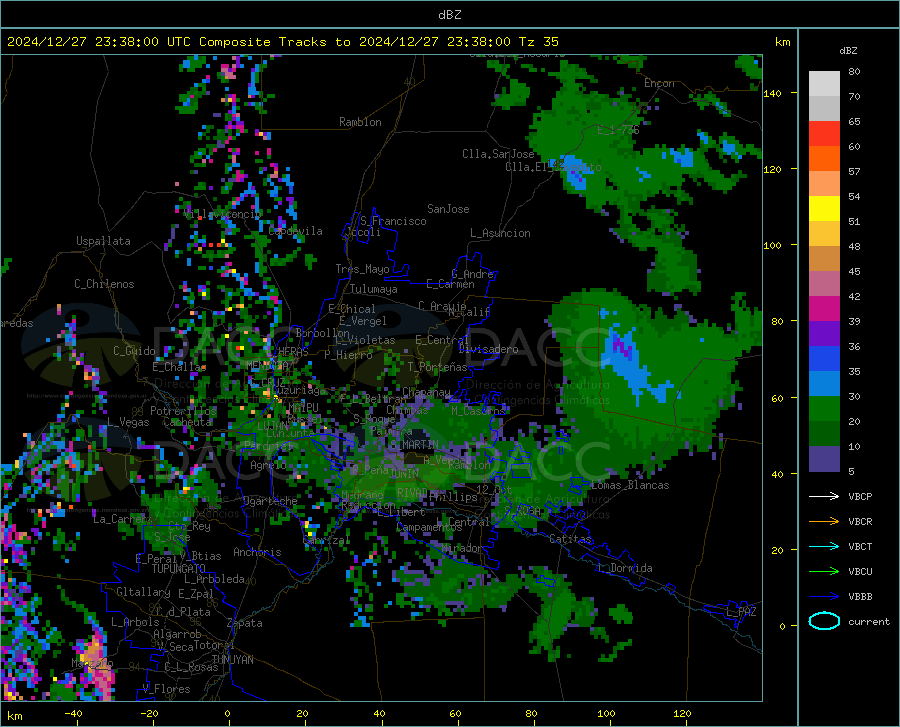Click the 'L_Dormida' place label
900x727 pixels.
pos(624,568)
